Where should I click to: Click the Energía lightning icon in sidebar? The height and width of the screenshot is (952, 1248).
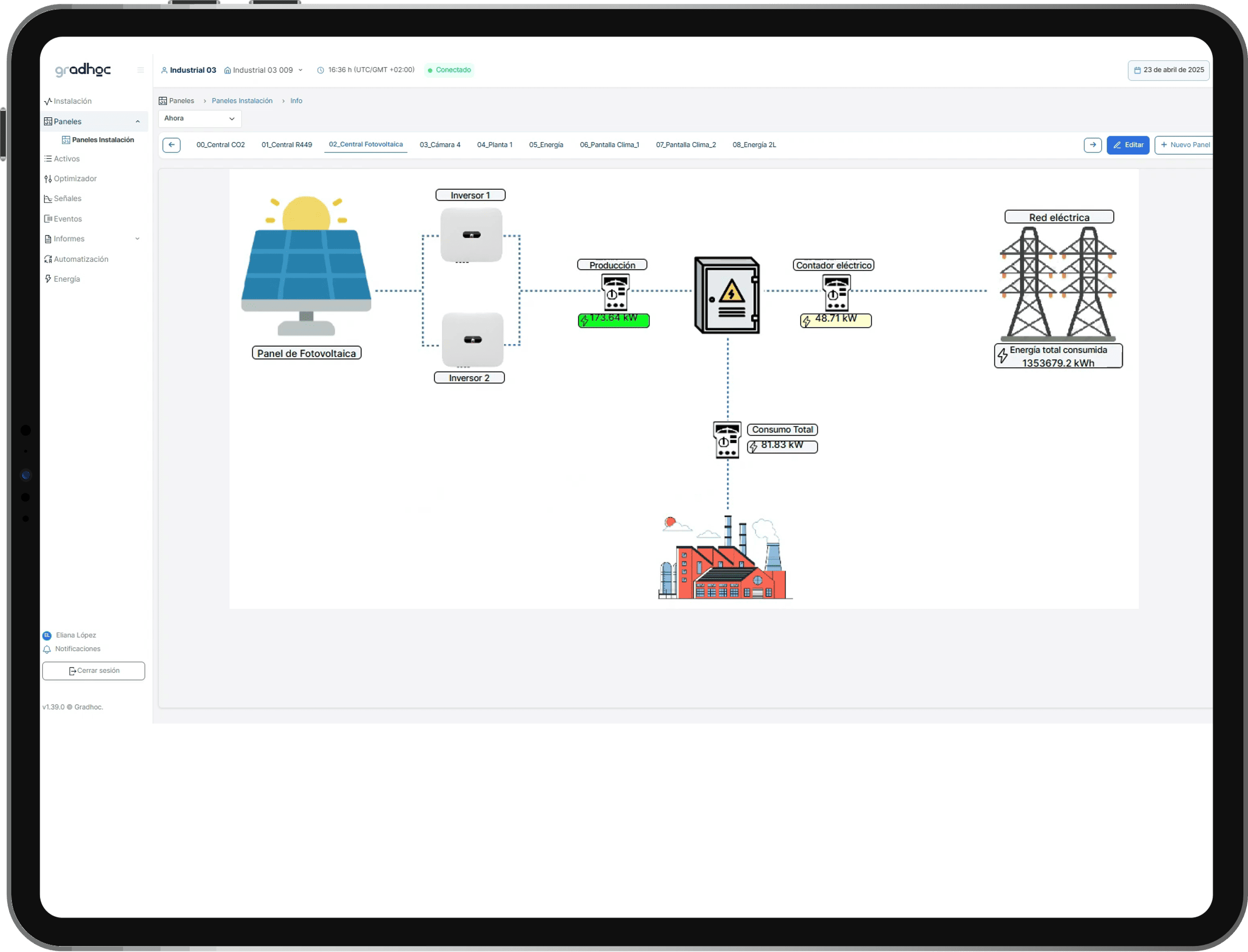click(x=48, y=279)
